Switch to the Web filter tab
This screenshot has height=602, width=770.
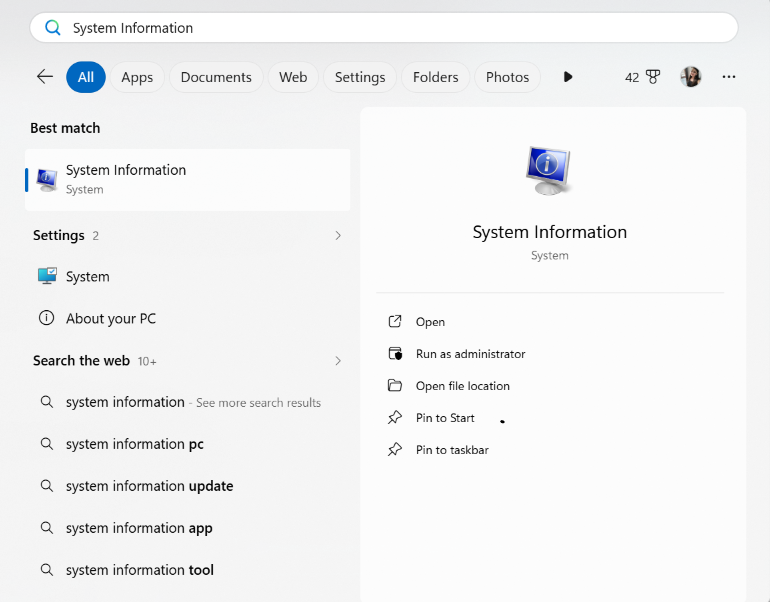[293, 77]
